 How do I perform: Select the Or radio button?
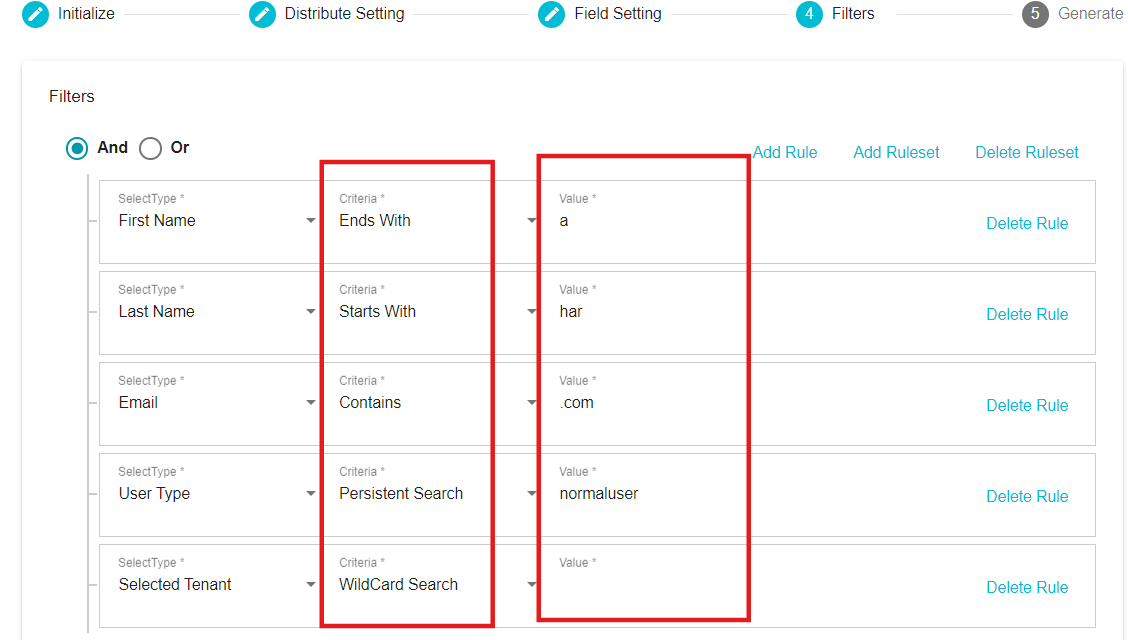coord(150,148)
